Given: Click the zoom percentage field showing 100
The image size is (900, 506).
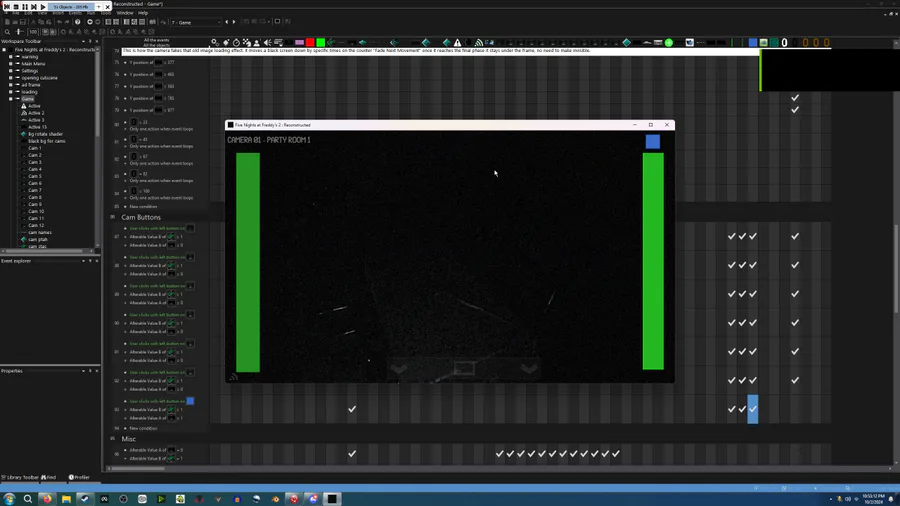Looking at the screenshot, I should click(x=33, y=32).
